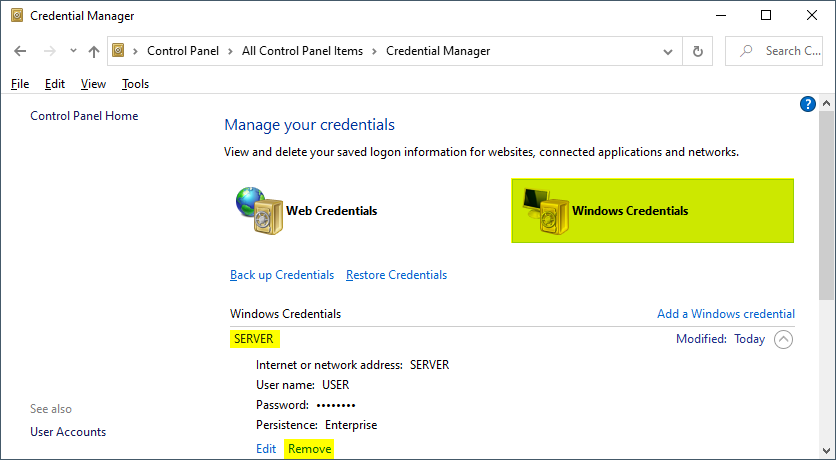
Task: Click the Back navigation arrow
Action: (20, 51)
